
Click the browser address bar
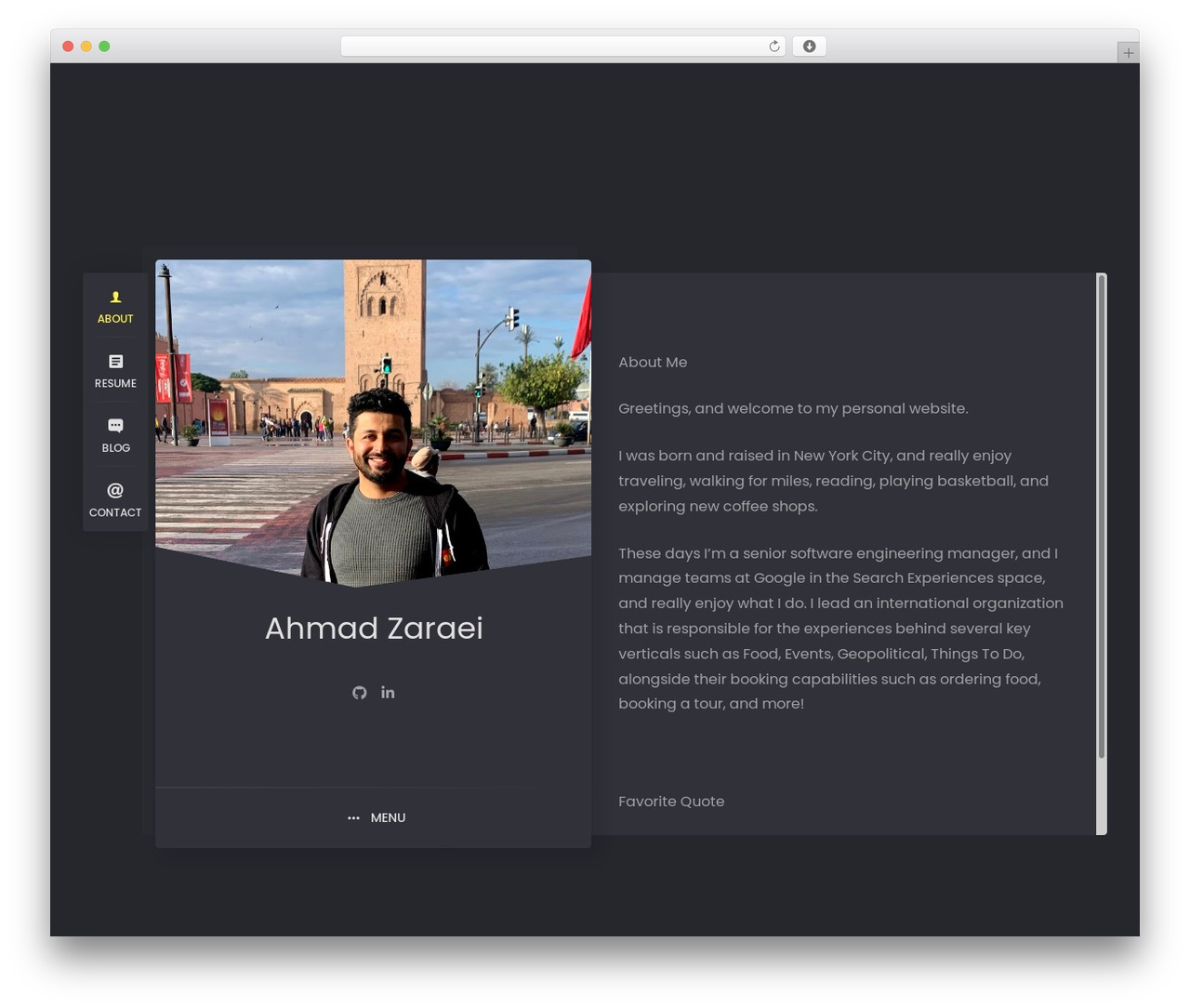tap(562, 46)
